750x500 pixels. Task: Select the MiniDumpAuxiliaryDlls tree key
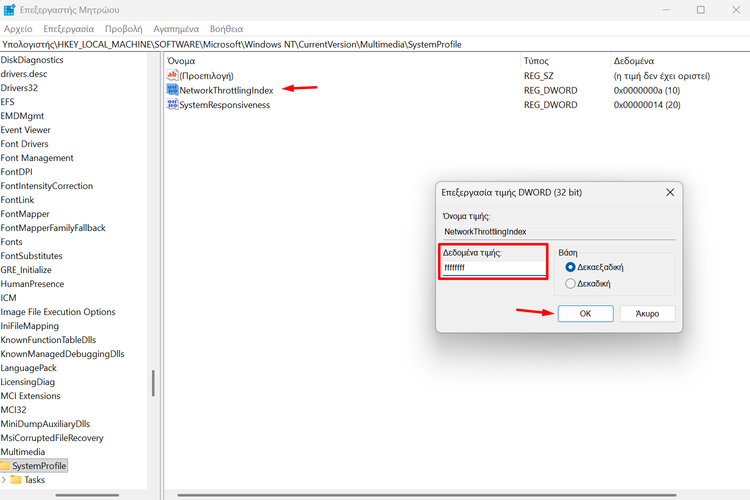point(45,423)
